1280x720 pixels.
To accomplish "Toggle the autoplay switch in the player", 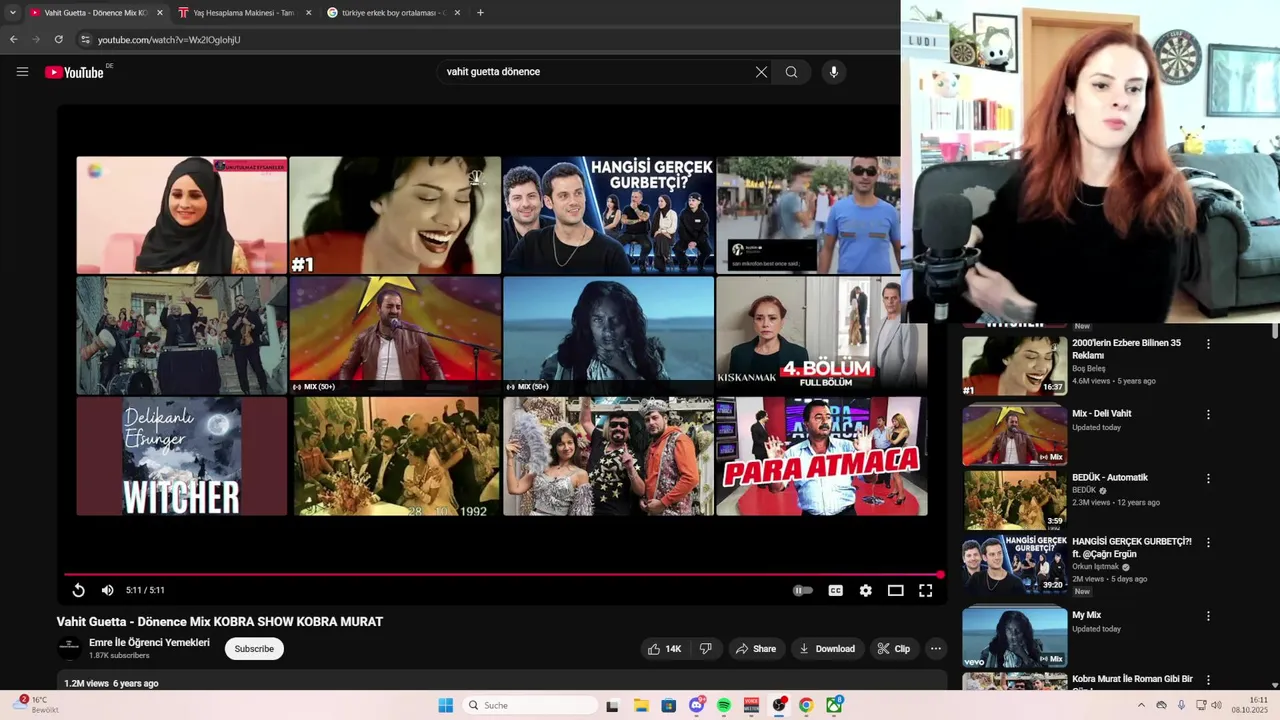I will 802,590.
